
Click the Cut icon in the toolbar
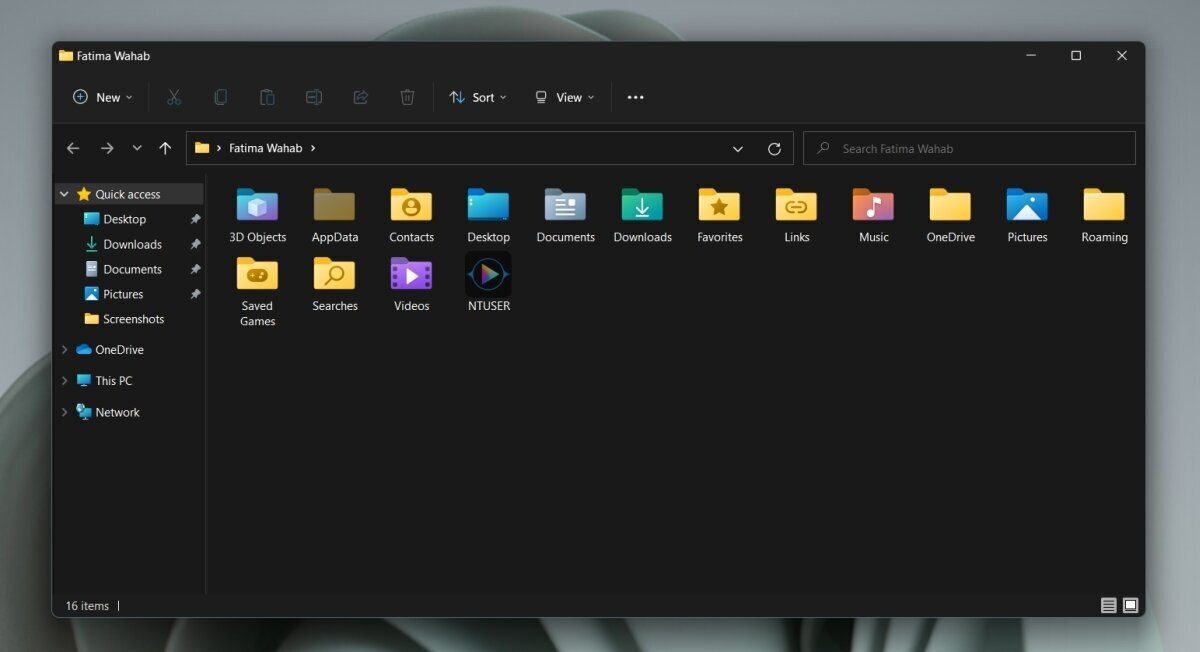pyautogui.click(x=174, y=97)
